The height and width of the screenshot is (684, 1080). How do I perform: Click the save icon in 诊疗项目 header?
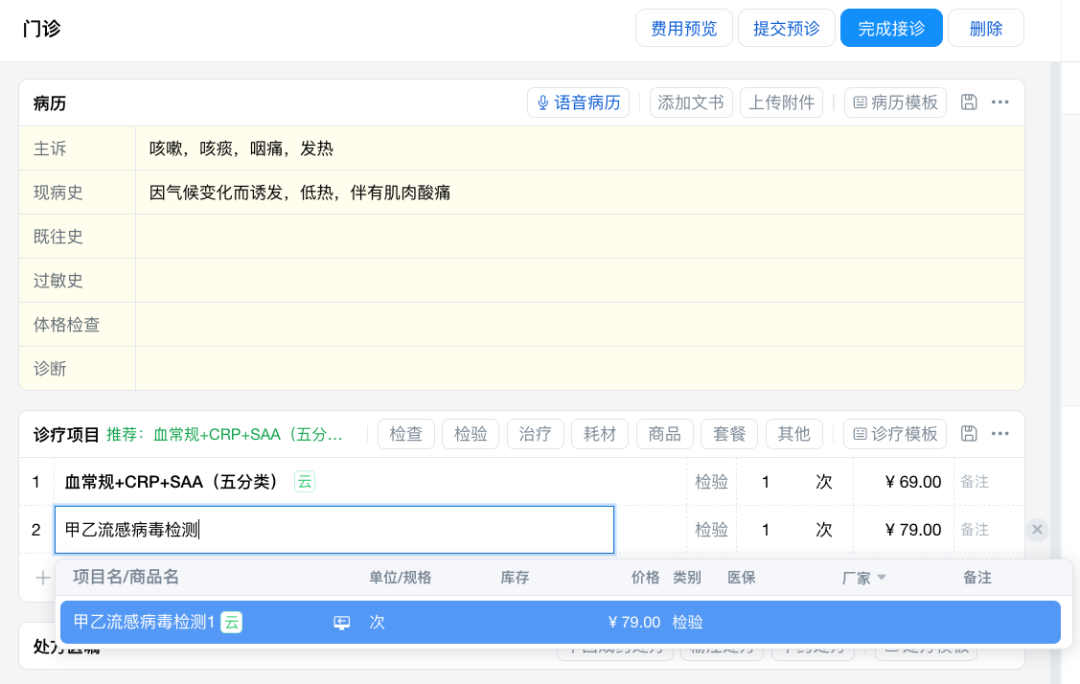[968, 433]
